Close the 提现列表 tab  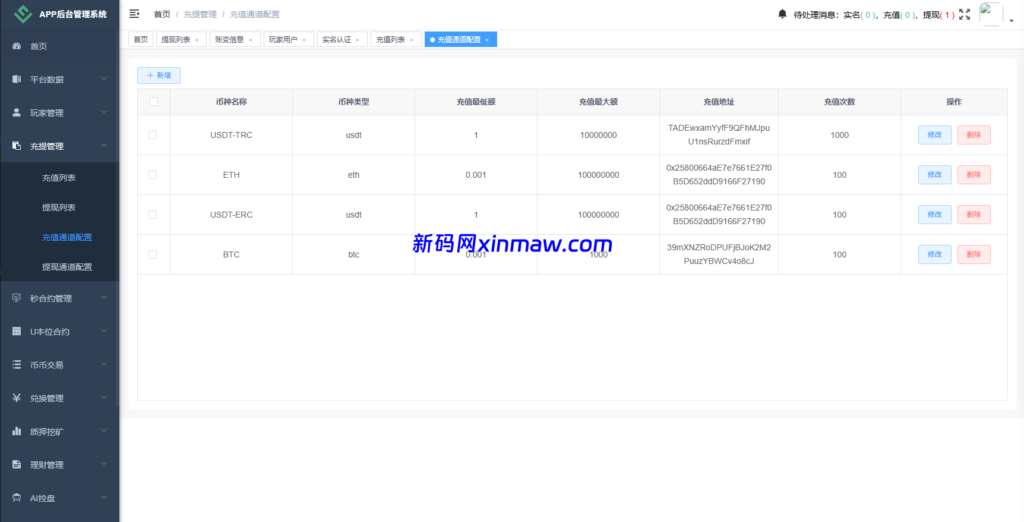197,40
